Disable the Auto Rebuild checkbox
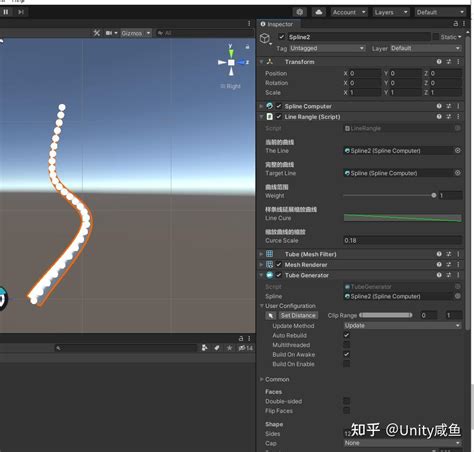 (346, 335)
